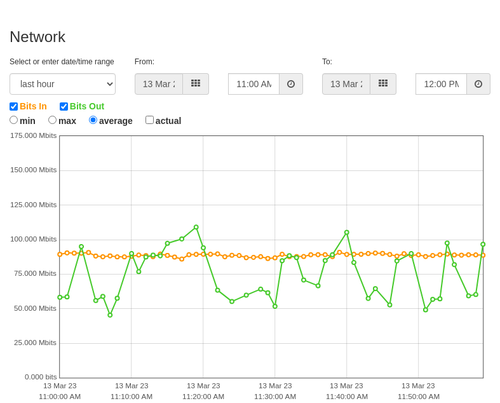Click the '11:20:00 AM' time axis label
Screen dimensions: 500x403
point(203,397)
